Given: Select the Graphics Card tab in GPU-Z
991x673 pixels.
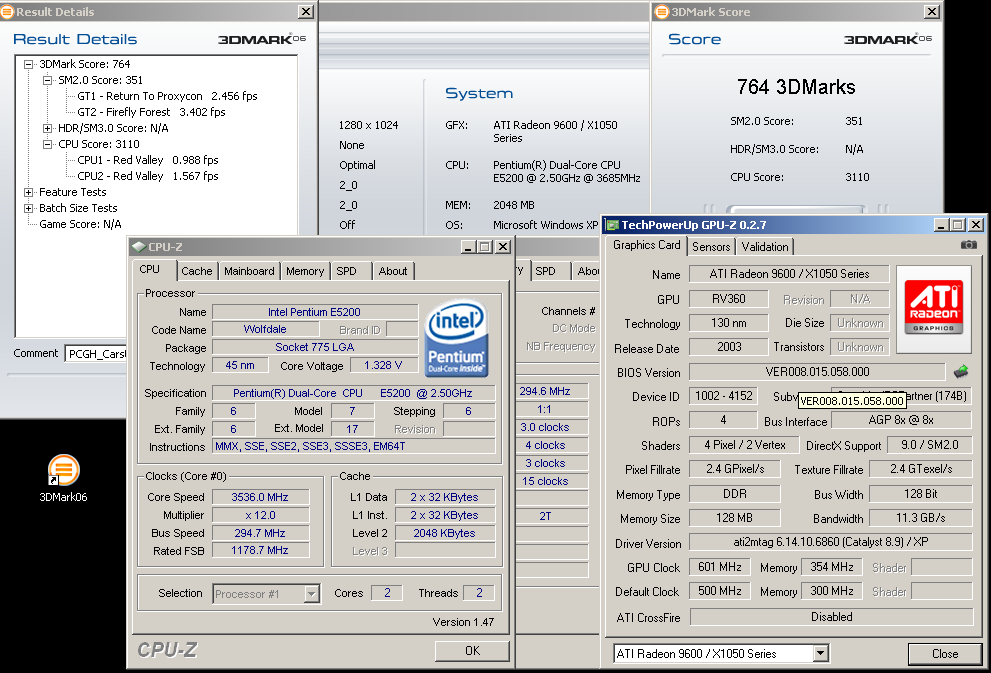Looking at the screenshot, I should 647,245.
